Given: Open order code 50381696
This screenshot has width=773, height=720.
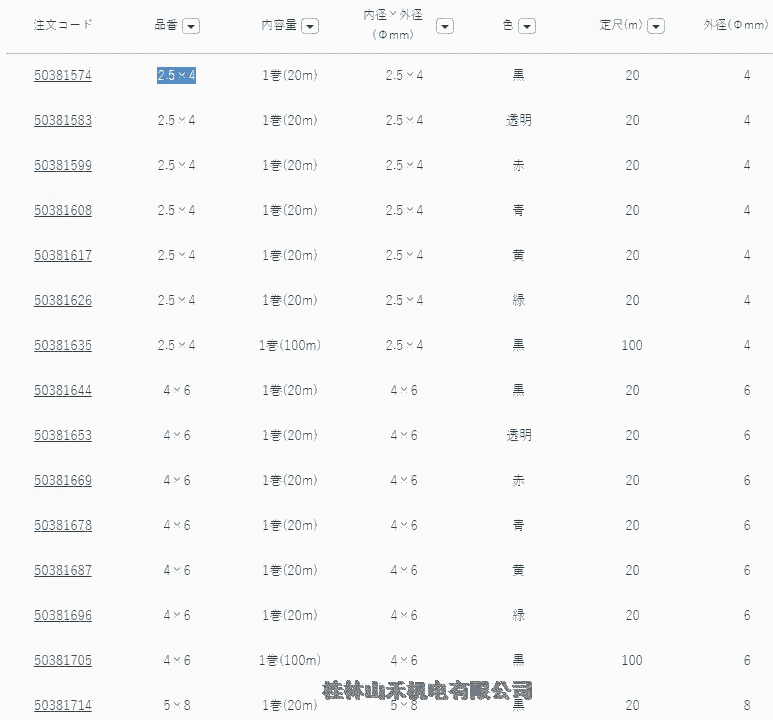Looking at the screenshot, I should [x=63, y=615].
